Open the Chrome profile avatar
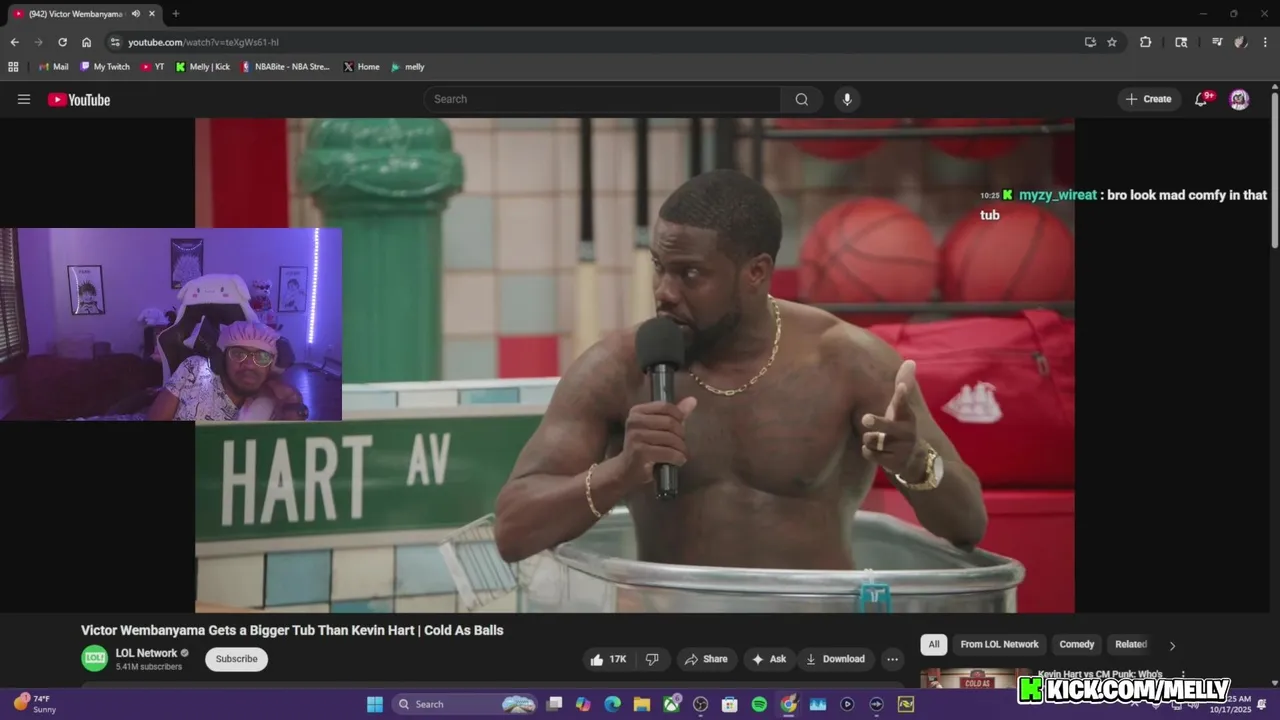 (x=1241, y=42)
